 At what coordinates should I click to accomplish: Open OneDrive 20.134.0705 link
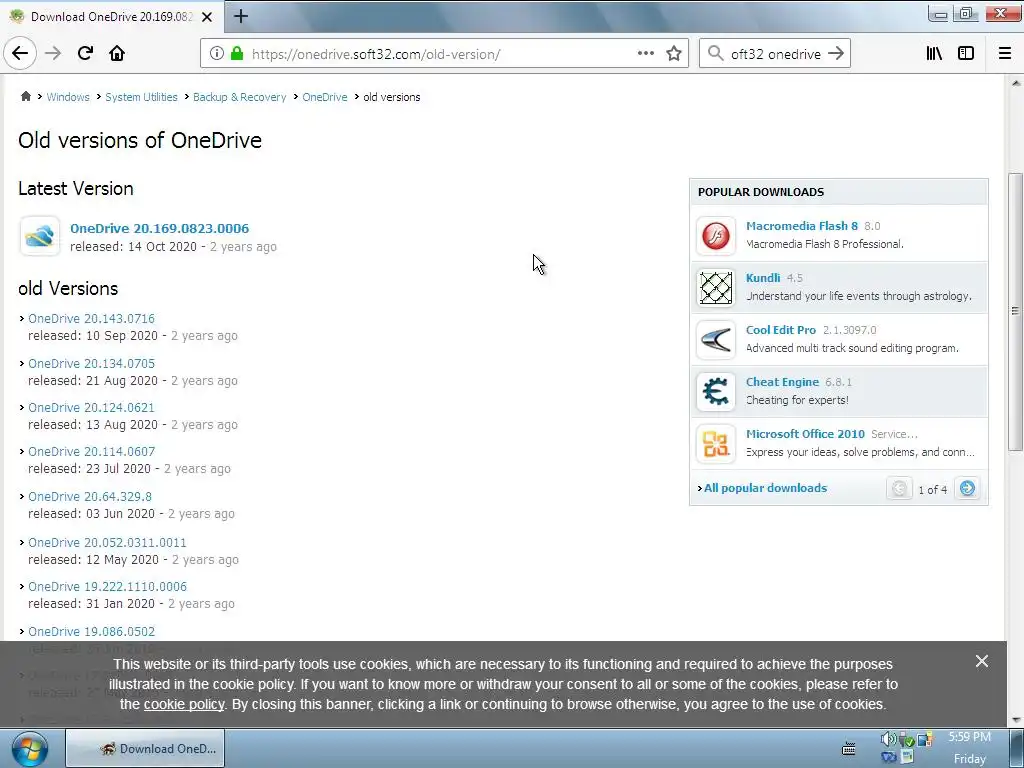[x=91, y=363]
